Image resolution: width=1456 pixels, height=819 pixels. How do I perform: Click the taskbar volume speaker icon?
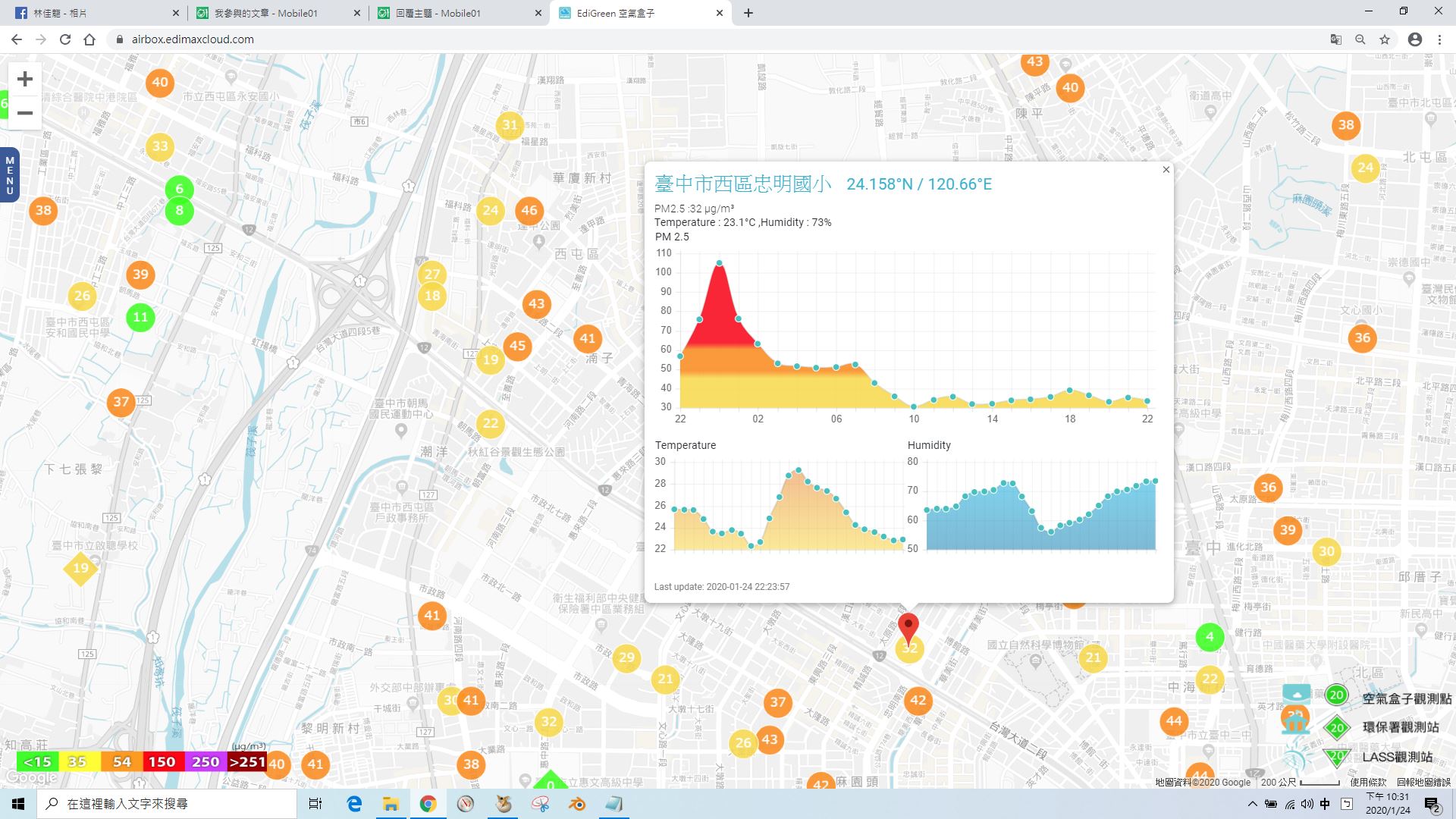click(1307, 804)
